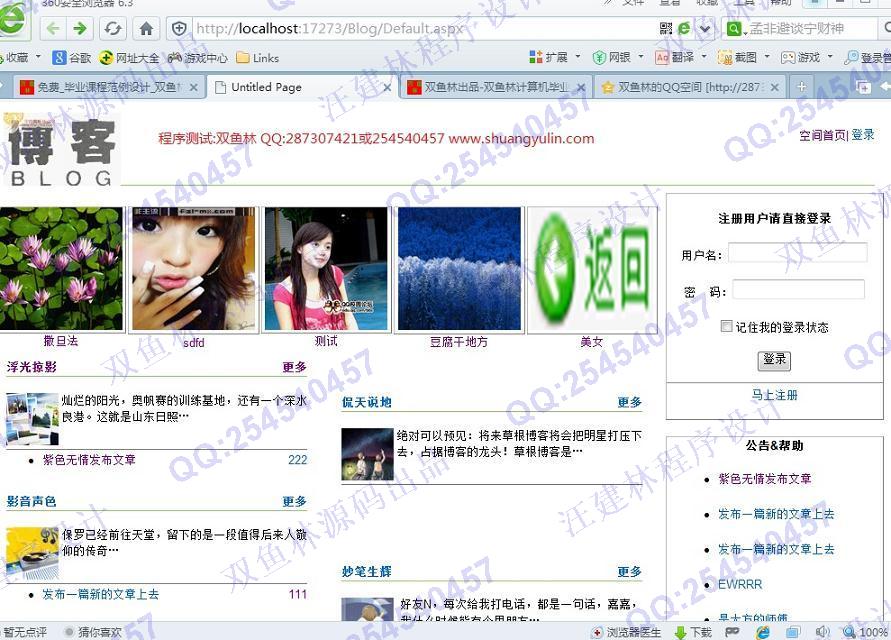Click the 密码 password input field
The height and width of the screenshot is (640, 891).
pos(798,290)
